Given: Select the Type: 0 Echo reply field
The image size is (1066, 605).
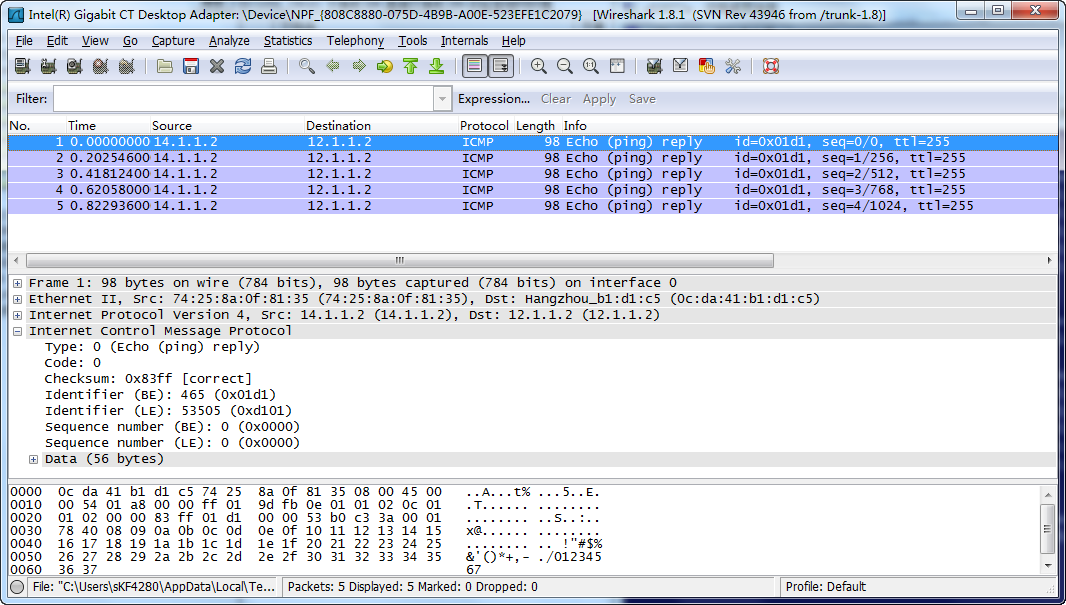Looking at the screenshot, I should (x=152, y=347).
